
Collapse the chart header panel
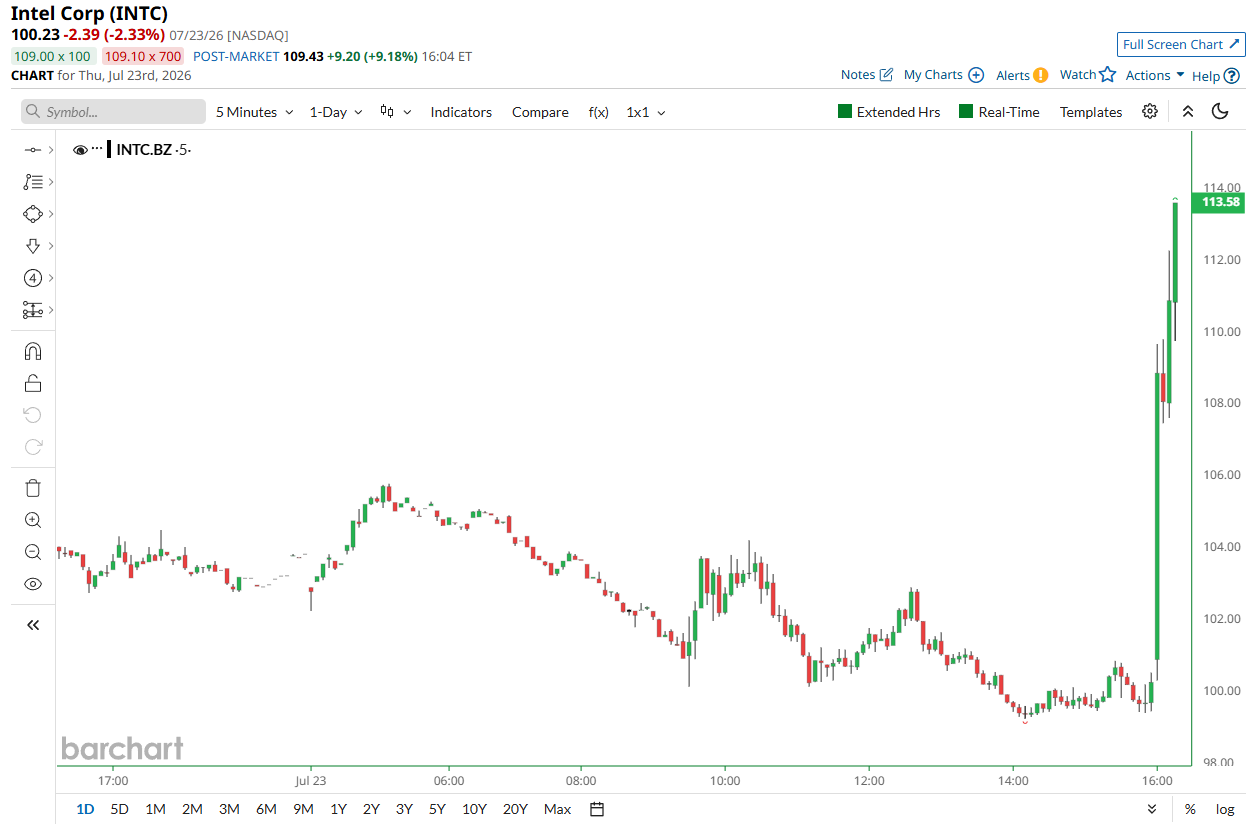[x=1188, y=112]
